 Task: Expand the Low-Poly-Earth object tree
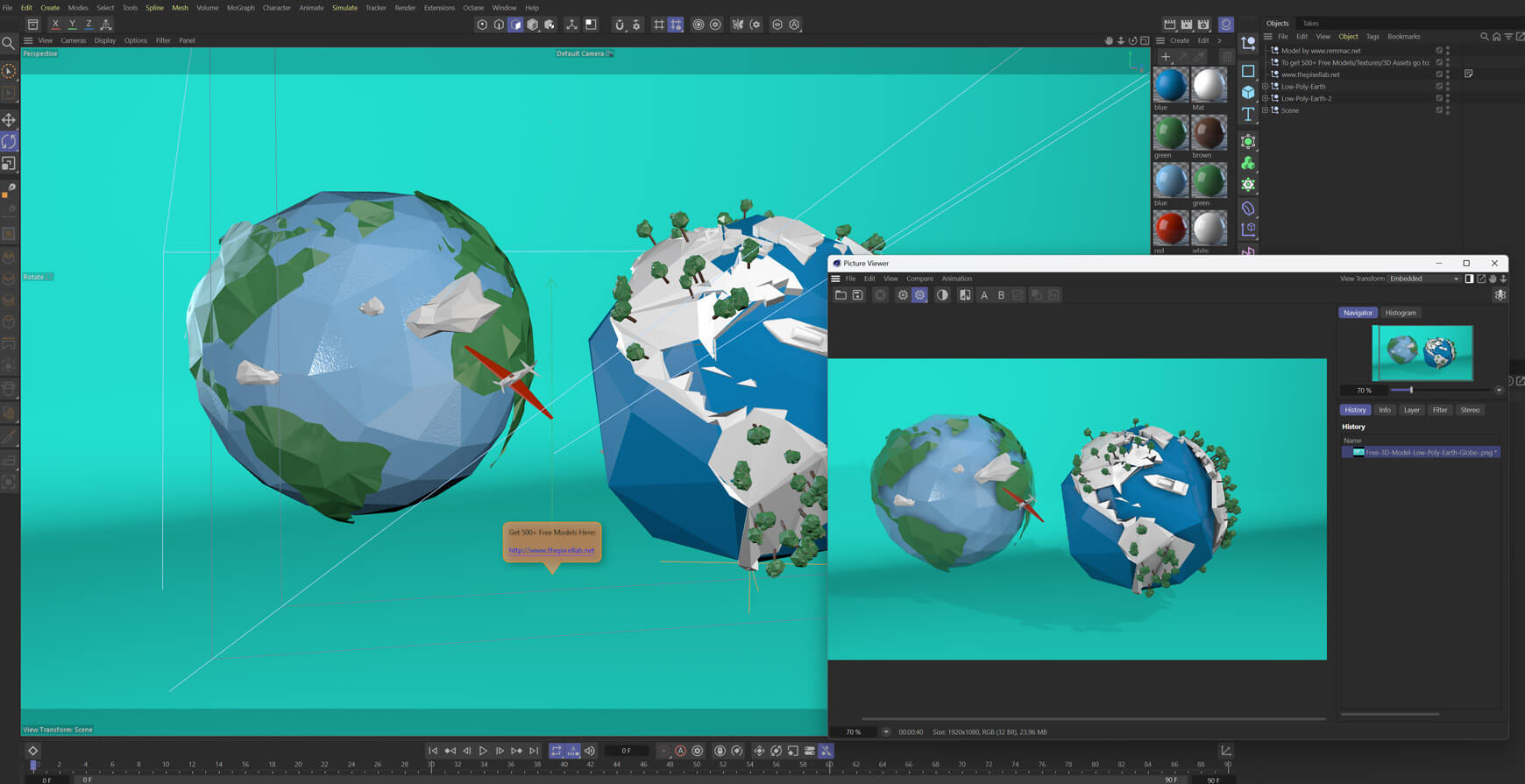point(1265,87)
